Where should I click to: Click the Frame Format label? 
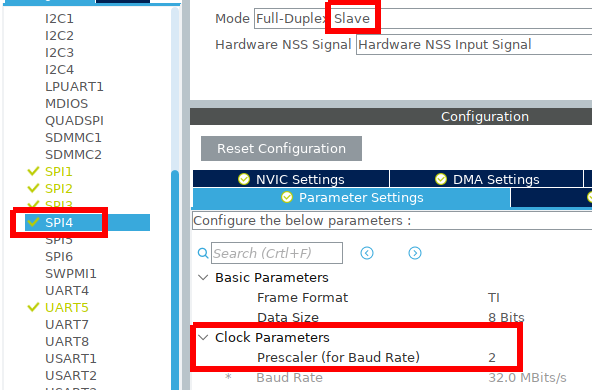point(302,298)
